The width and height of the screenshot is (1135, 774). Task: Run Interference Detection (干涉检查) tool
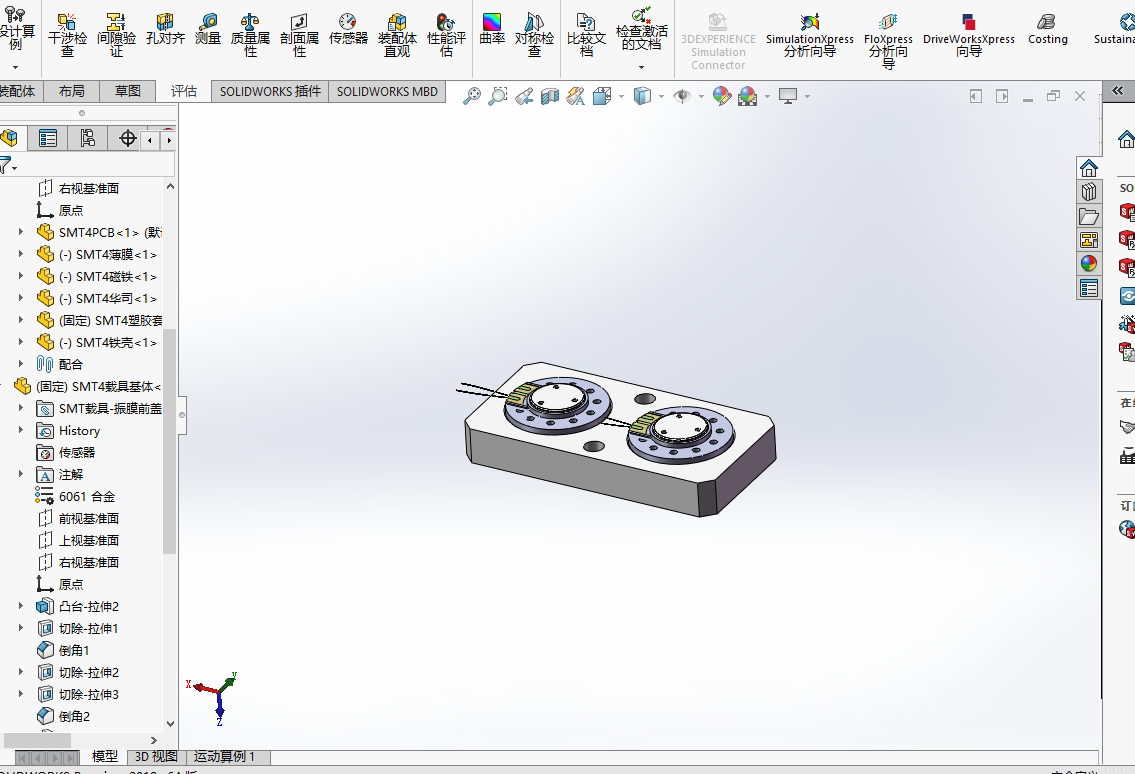point(67,35)
